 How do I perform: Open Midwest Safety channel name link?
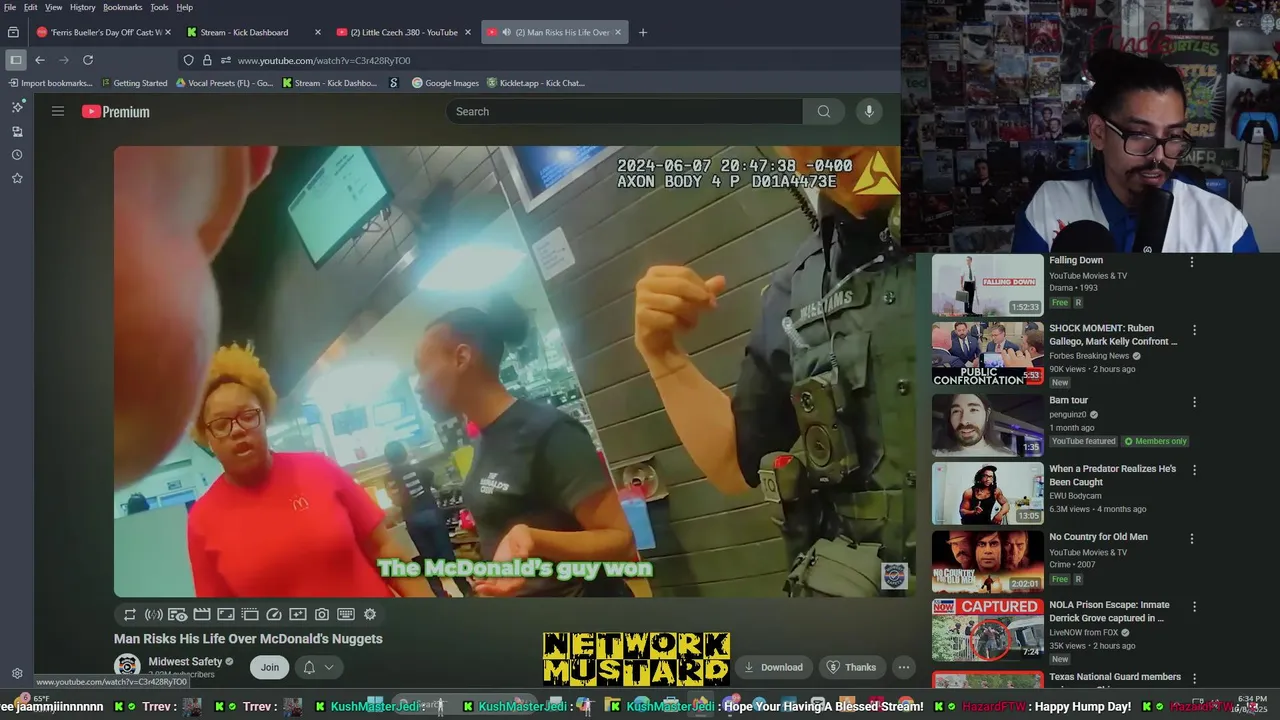[x=185, y=662]
